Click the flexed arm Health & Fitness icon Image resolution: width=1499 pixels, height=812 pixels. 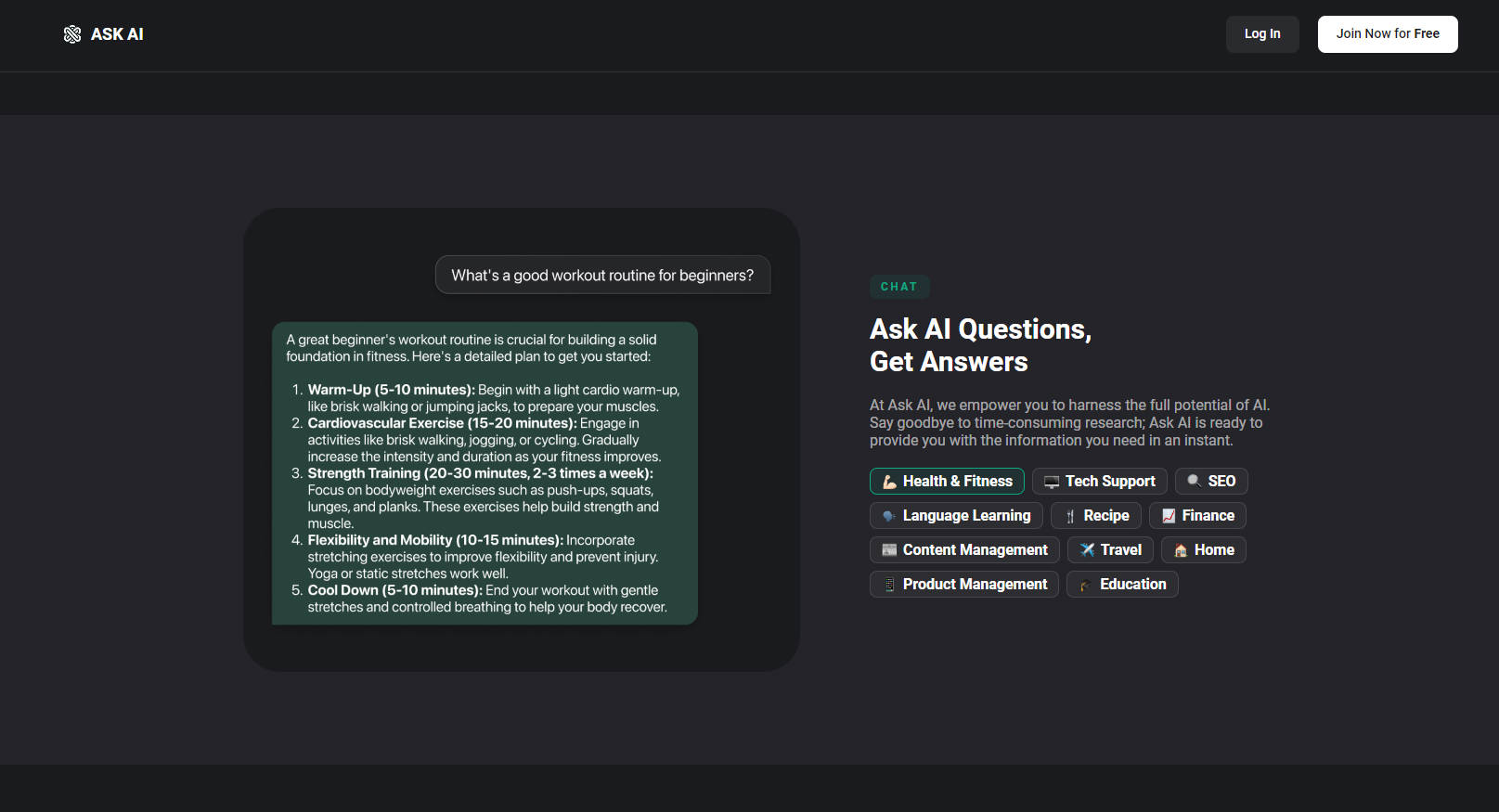[x=889, y=482]
